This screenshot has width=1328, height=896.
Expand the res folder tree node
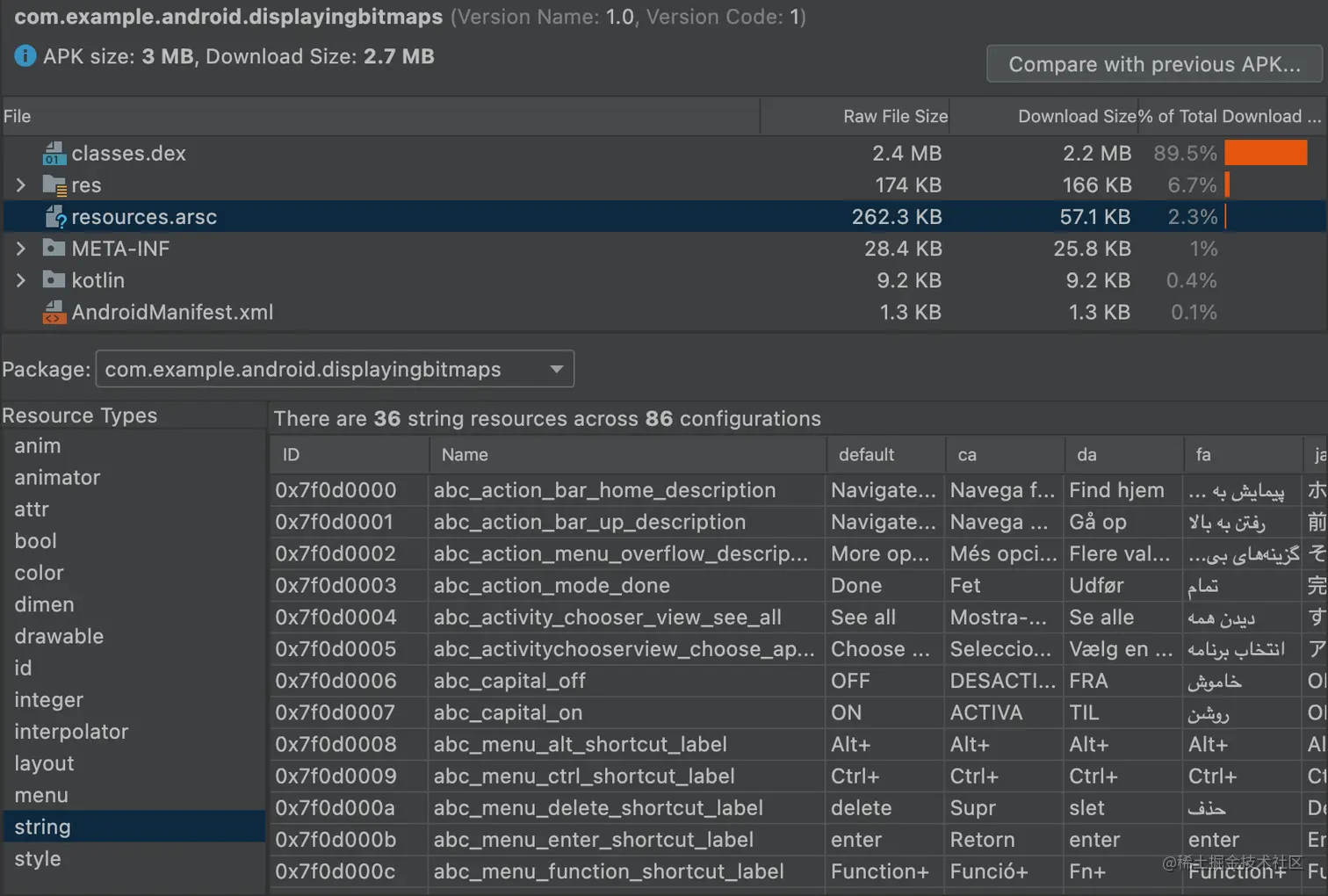click(21, 185)
